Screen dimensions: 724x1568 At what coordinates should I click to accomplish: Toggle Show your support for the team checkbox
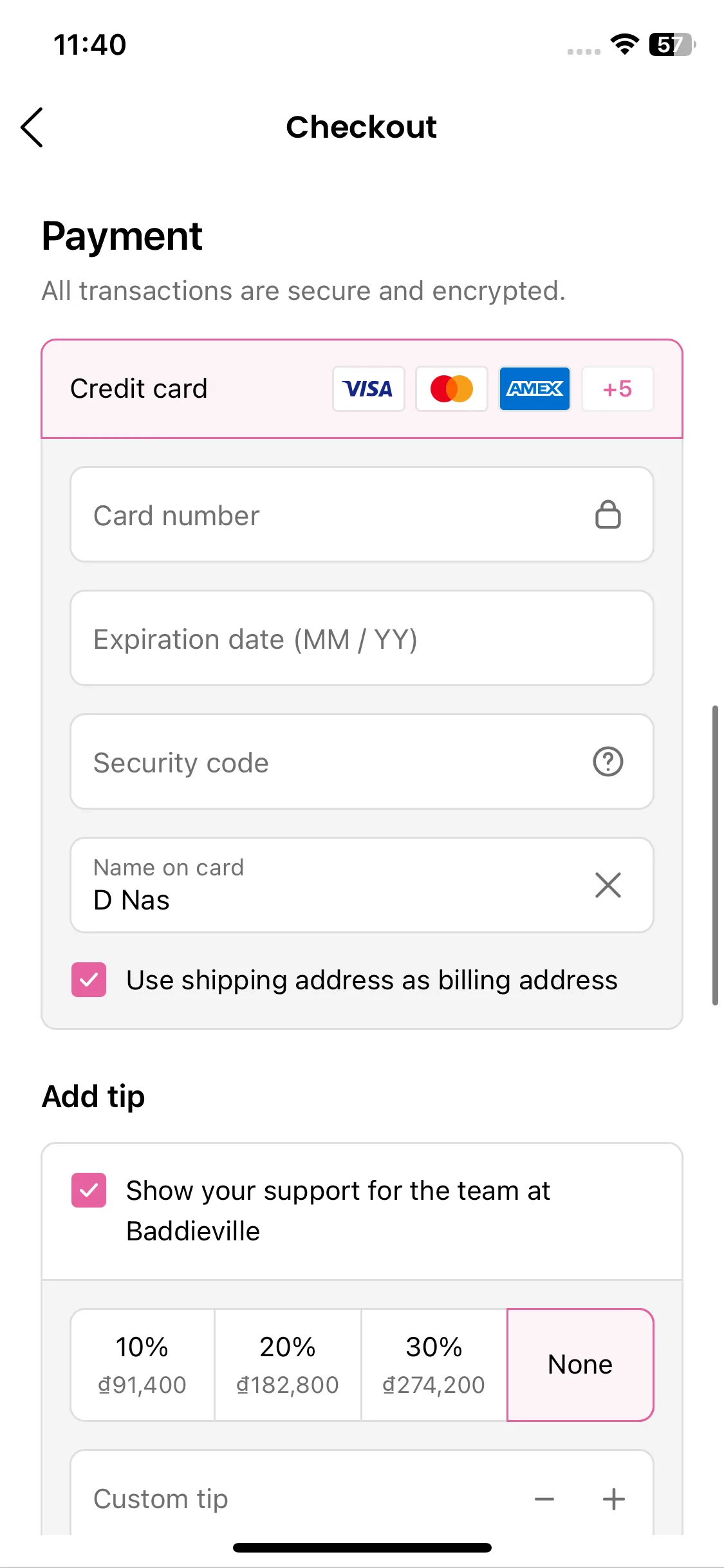coord(89,1190)
